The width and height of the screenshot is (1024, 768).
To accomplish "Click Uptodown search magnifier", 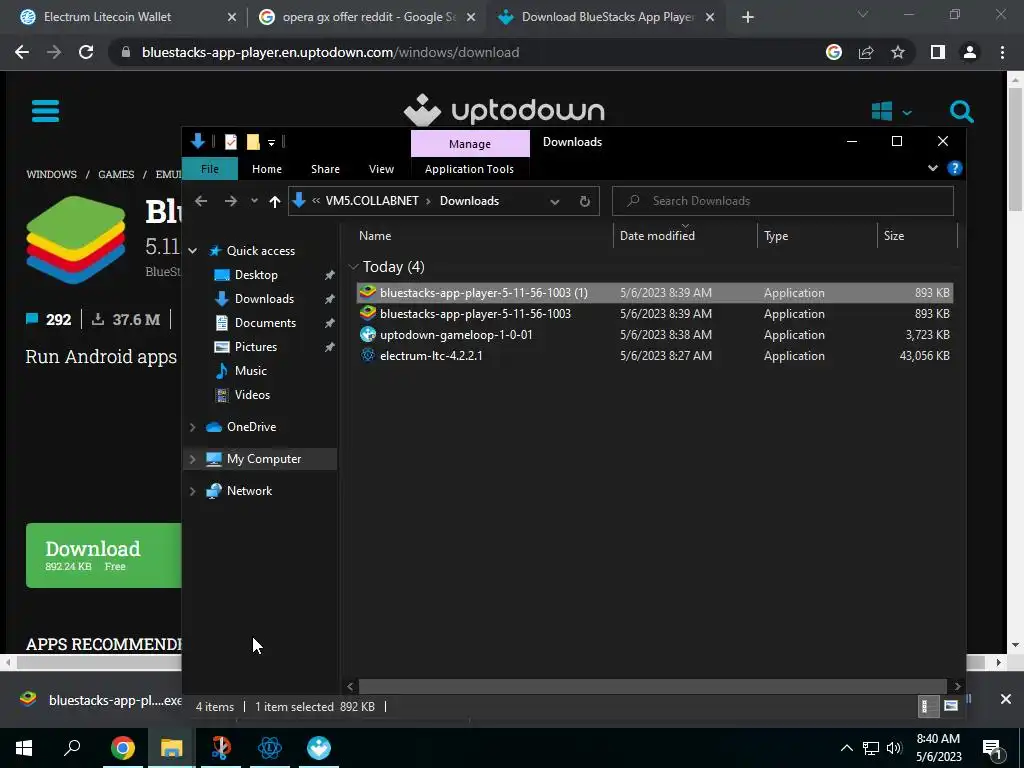I will pyautogui.click(x=961, y=112).
